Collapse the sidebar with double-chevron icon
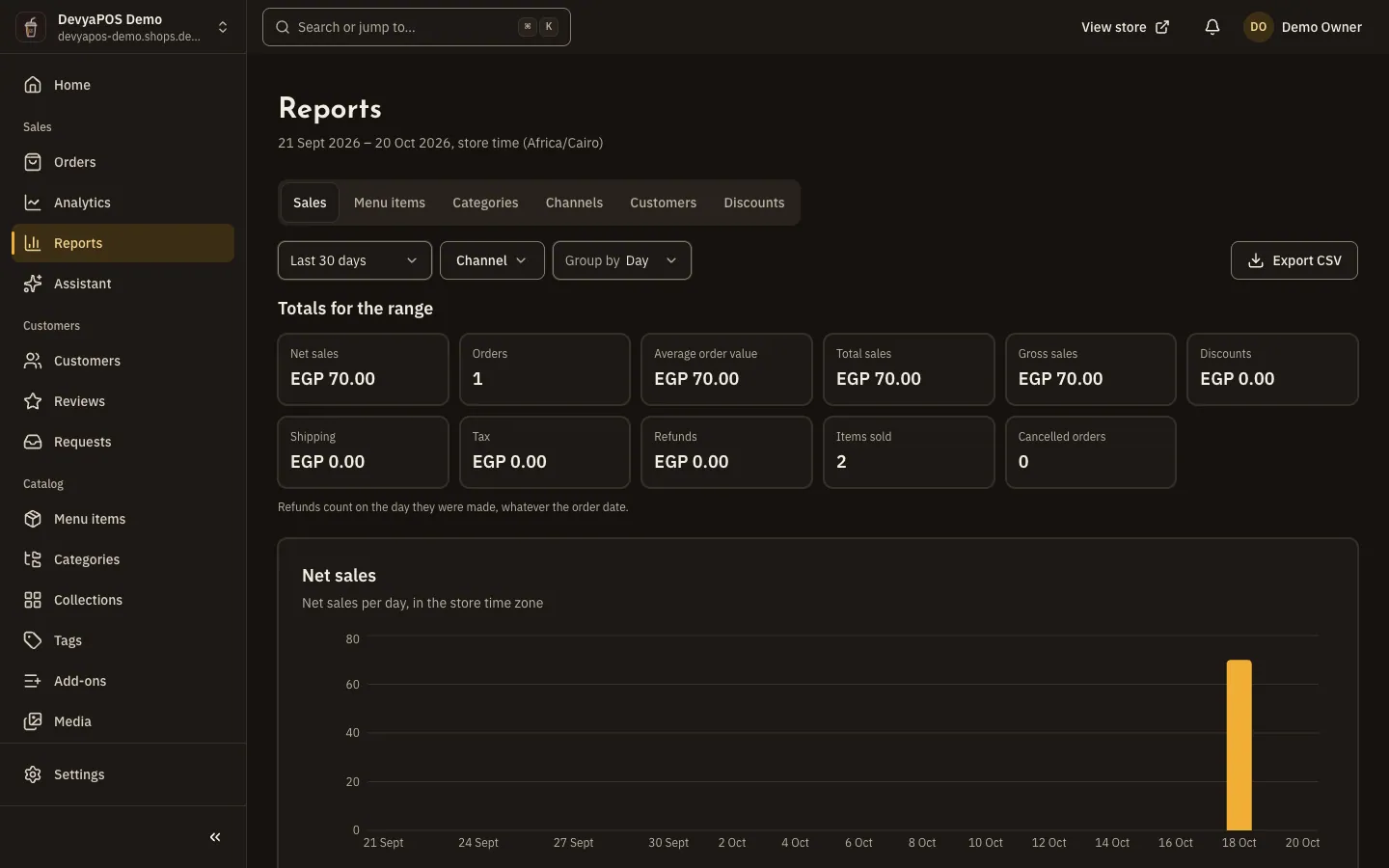 [x=215, y=837]
